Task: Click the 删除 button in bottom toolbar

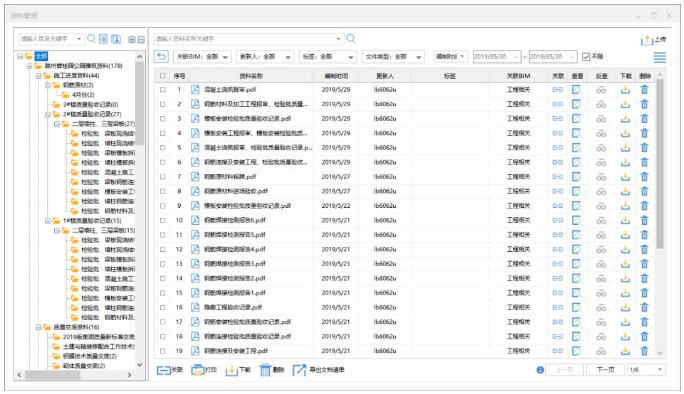Action: pos(272,370)
